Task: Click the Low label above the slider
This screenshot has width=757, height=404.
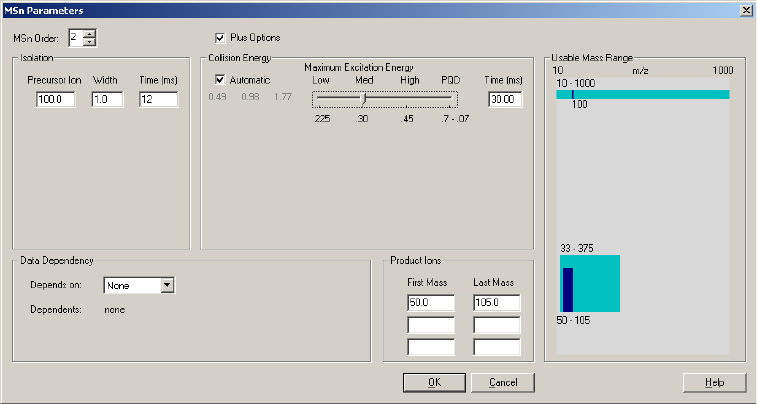Action: point(321,80)
